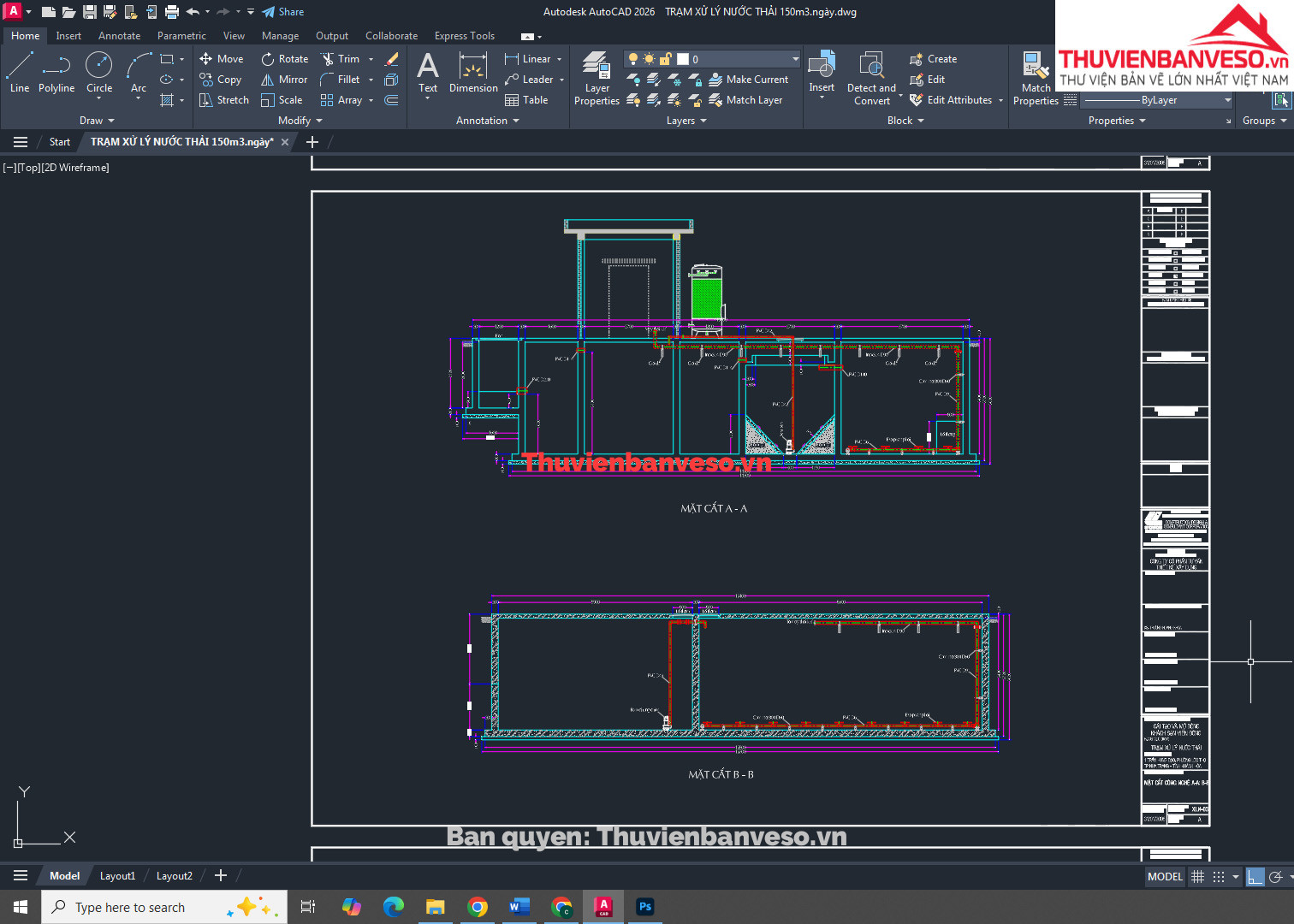Switch to the Annotate ribbon tab
Viewport: 1294px width, 924px height.
[119, 36]
